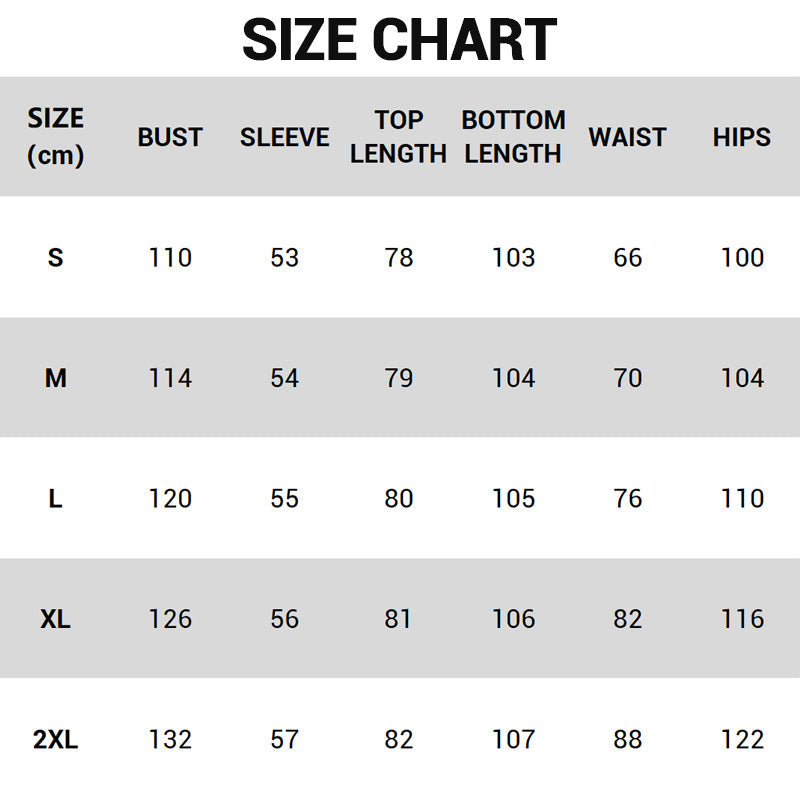Click the BOTTOM LENGTH column header

click(513, 137)
